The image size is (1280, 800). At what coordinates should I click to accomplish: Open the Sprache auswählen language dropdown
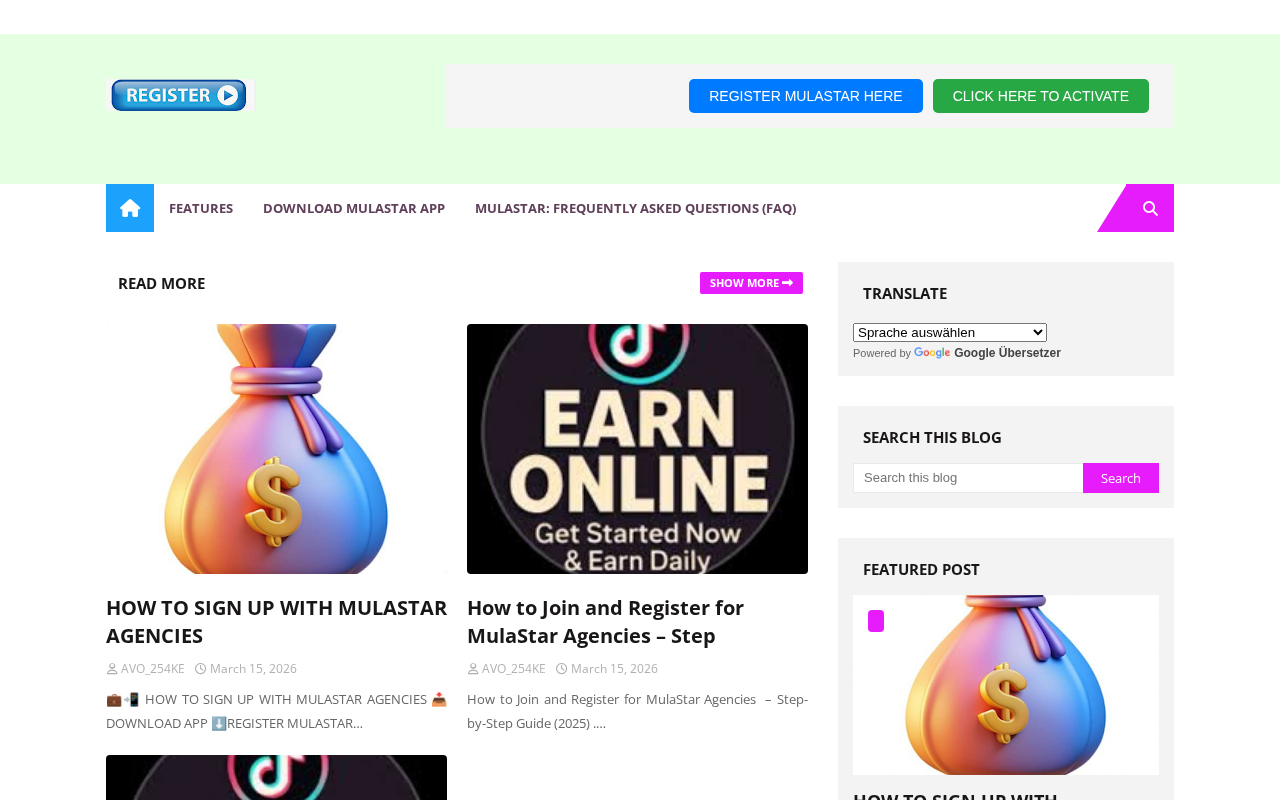point(950,332)
